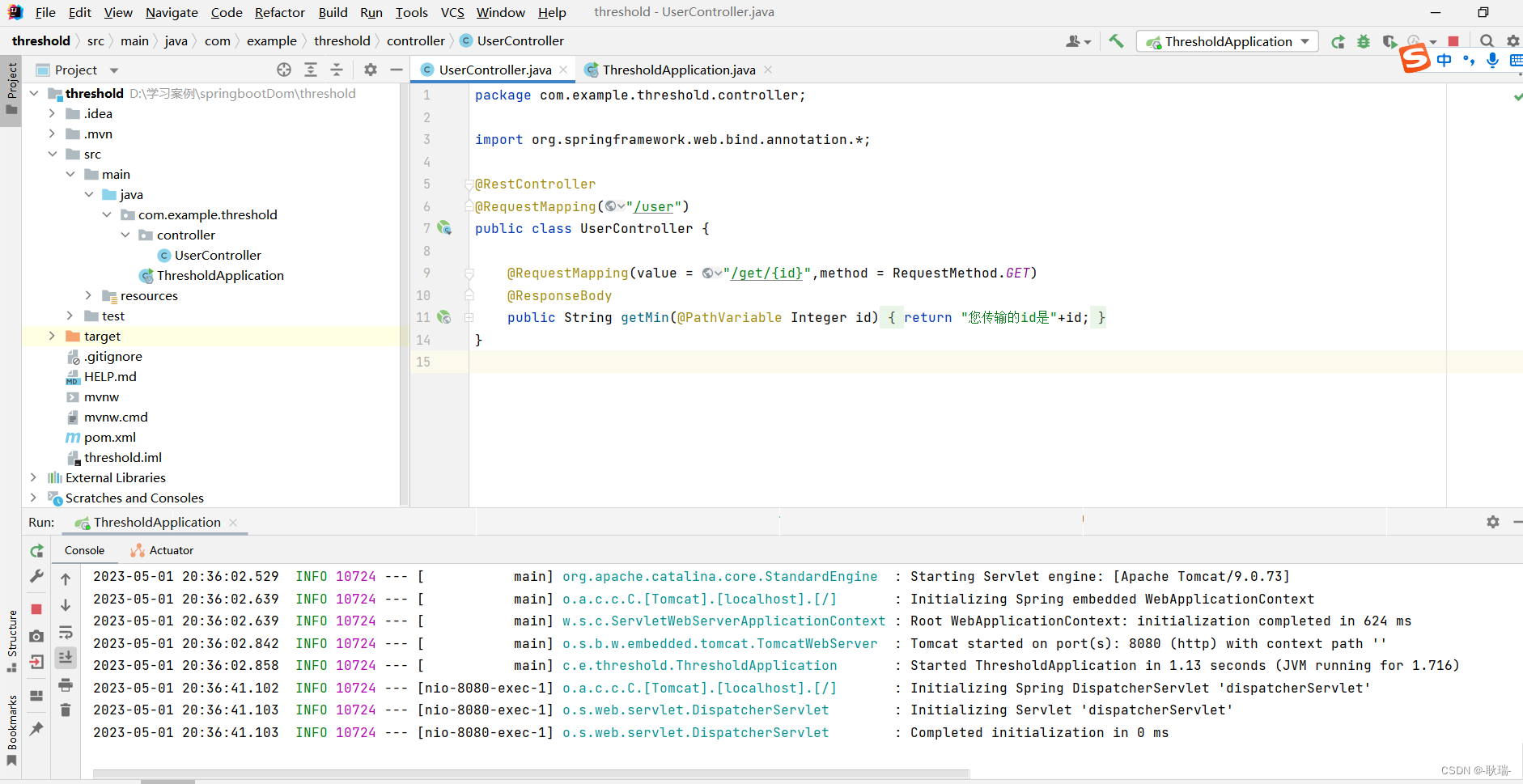Open Project panel options gear
1523x784 pixels.
pos(370,70)
